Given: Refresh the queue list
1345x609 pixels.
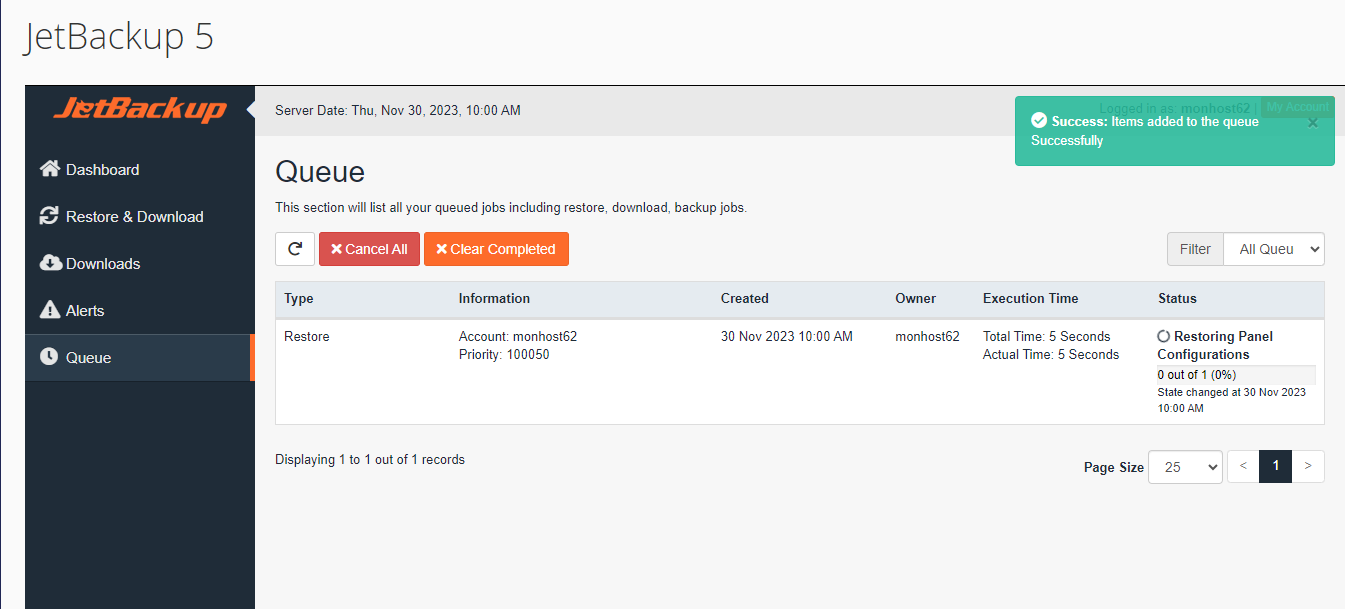Looking at the screenshot, I should 295,249.
